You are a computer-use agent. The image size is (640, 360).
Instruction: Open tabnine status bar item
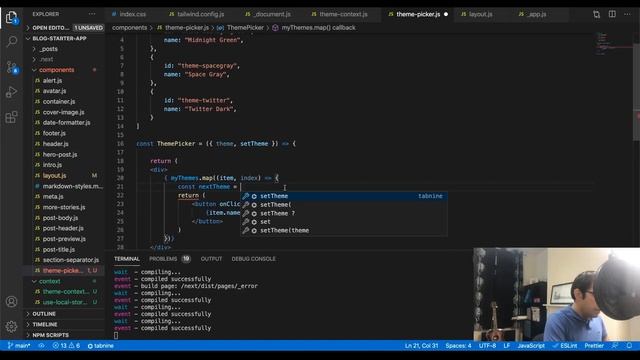coord(100,346)
